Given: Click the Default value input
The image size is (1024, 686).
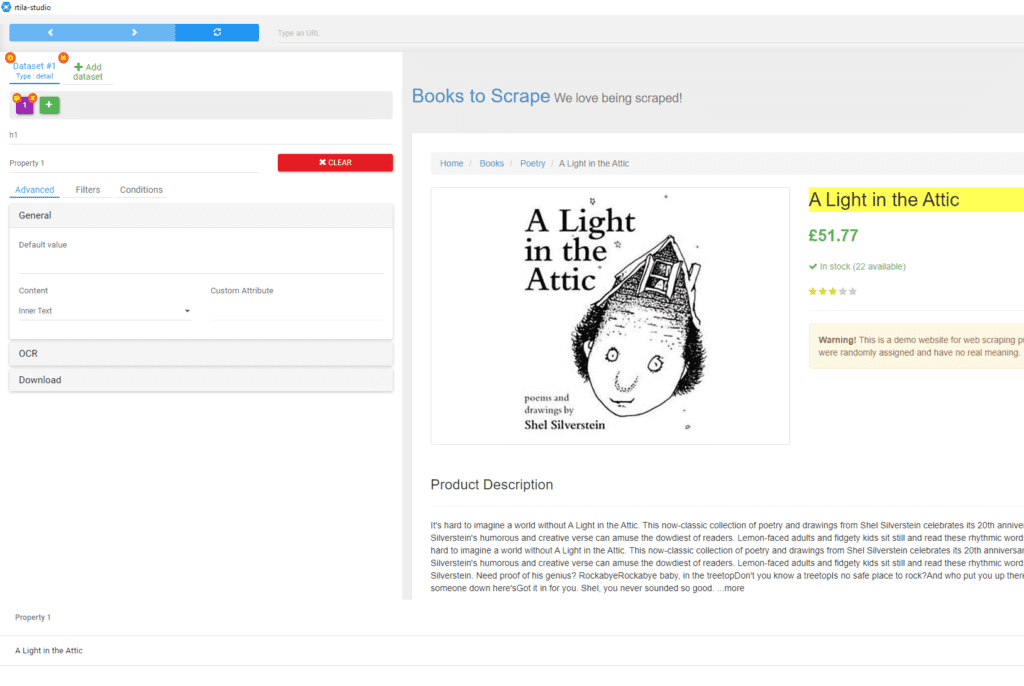Looking at the screenshot, I should tap(201, 263).
